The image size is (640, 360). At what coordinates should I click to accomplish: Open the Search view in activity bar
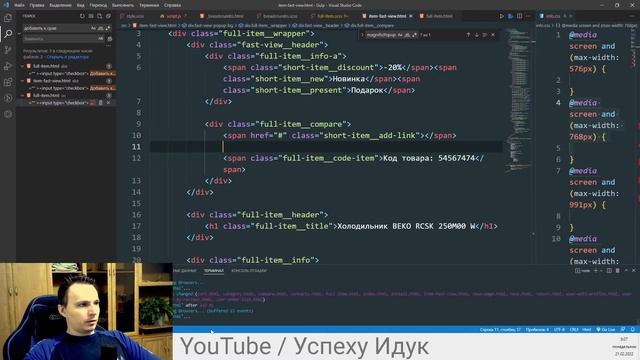[x=8, y=33]
